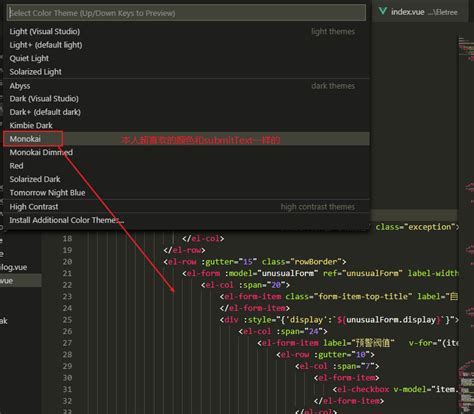Open log.vue file in explorer

coord(14,267)
